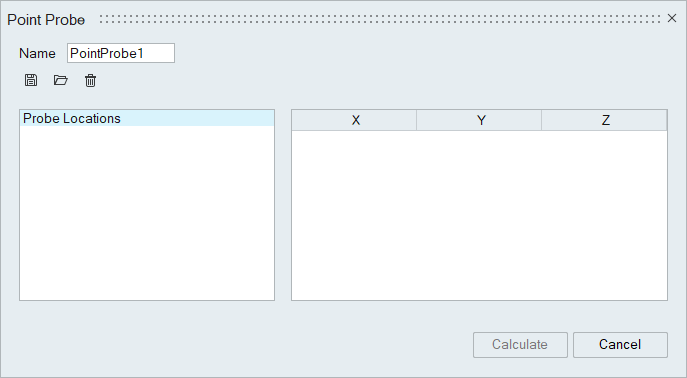Delete probe using the trash icon
Viewport: 687px width, 378px height.
point(90,81)
